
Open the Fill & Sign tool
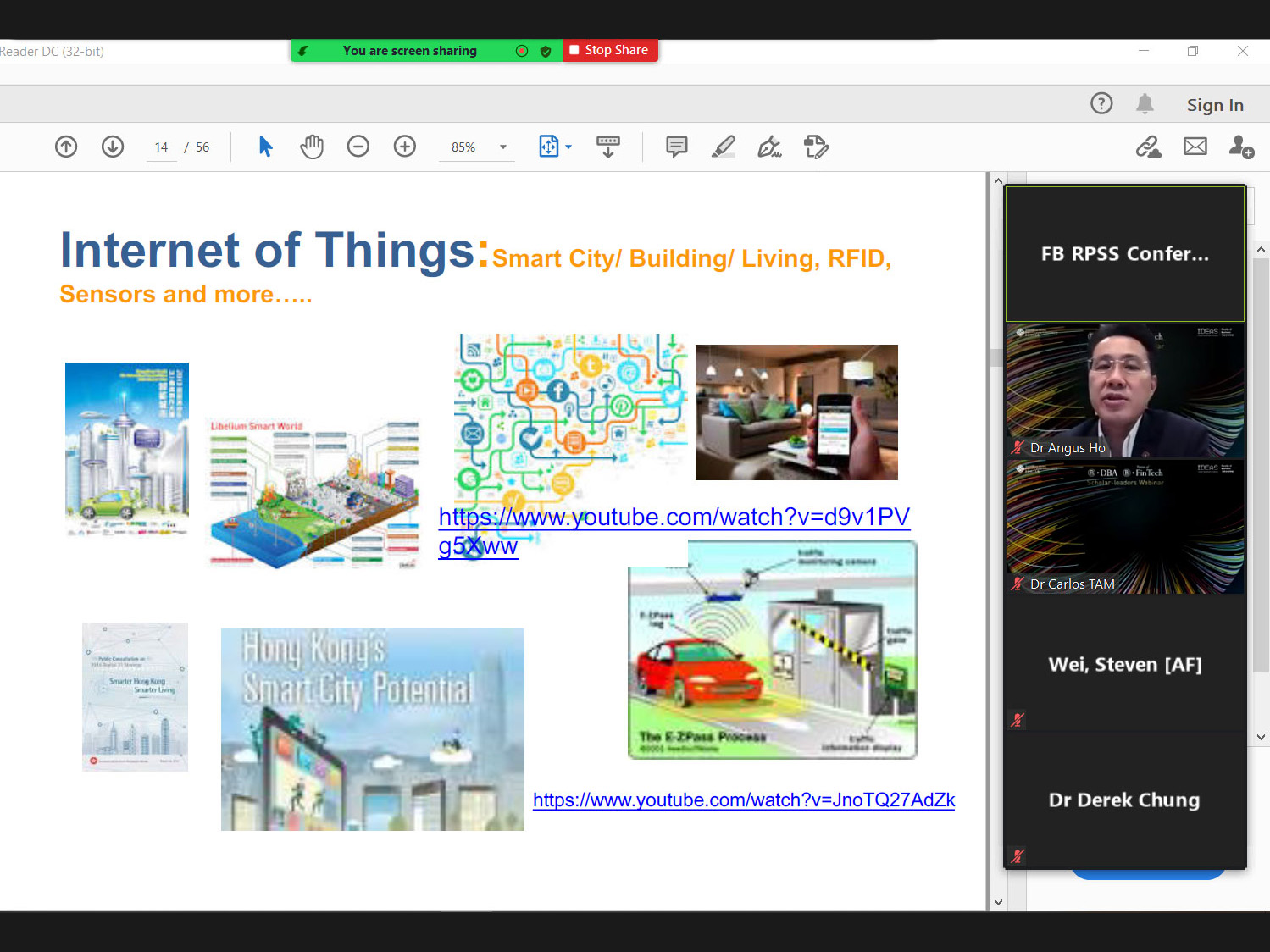click(x=769, y=147)
